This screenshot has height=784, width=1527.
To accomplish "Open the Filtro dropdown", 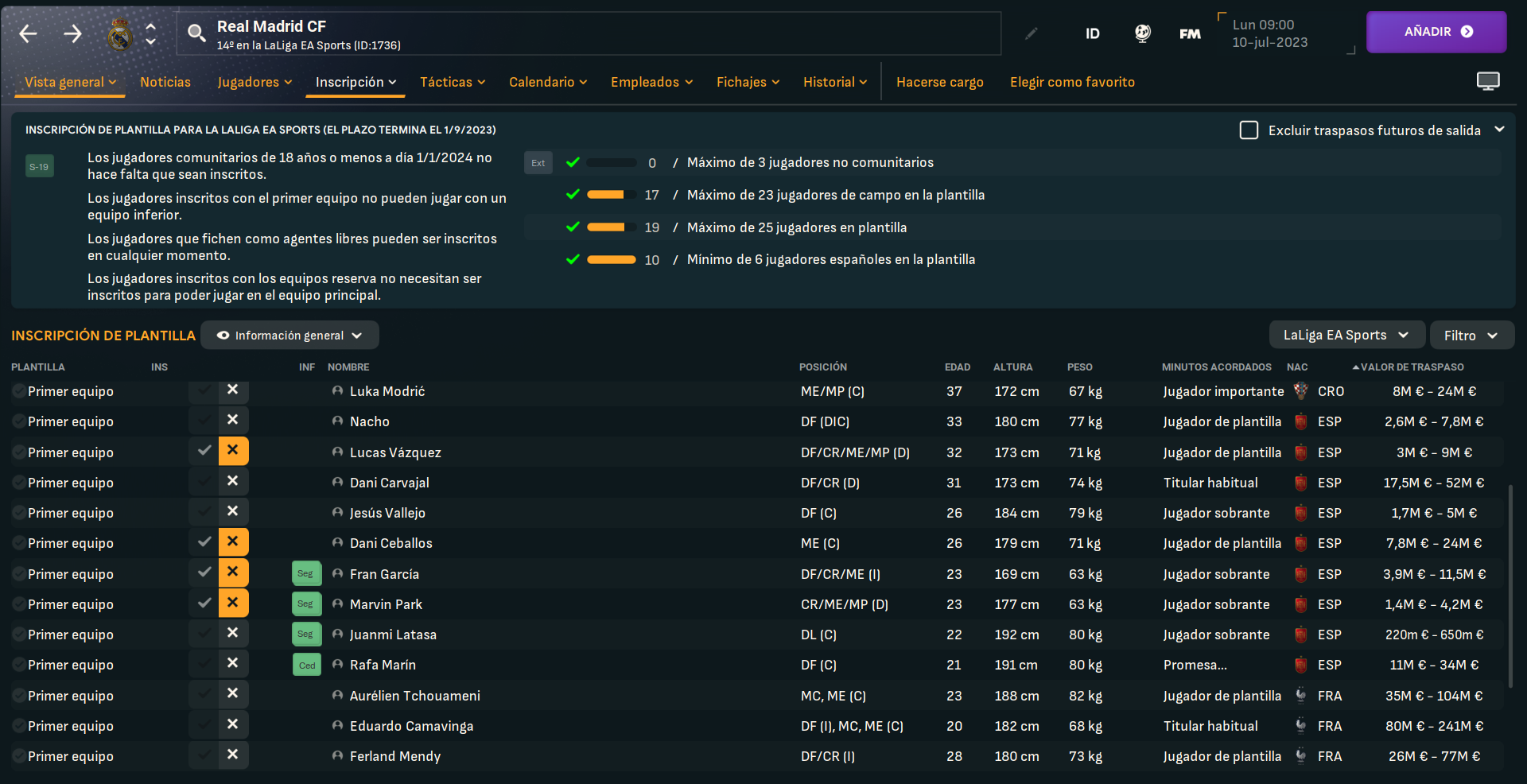I will click(x=1471, y=336).
